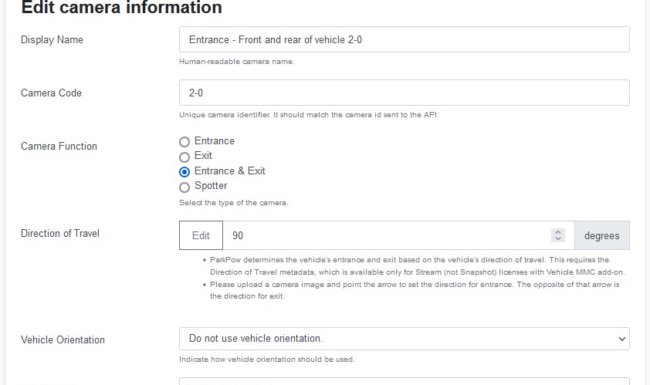Click the partially visible field below Vehicle Orientation

(x=404, y=381)
